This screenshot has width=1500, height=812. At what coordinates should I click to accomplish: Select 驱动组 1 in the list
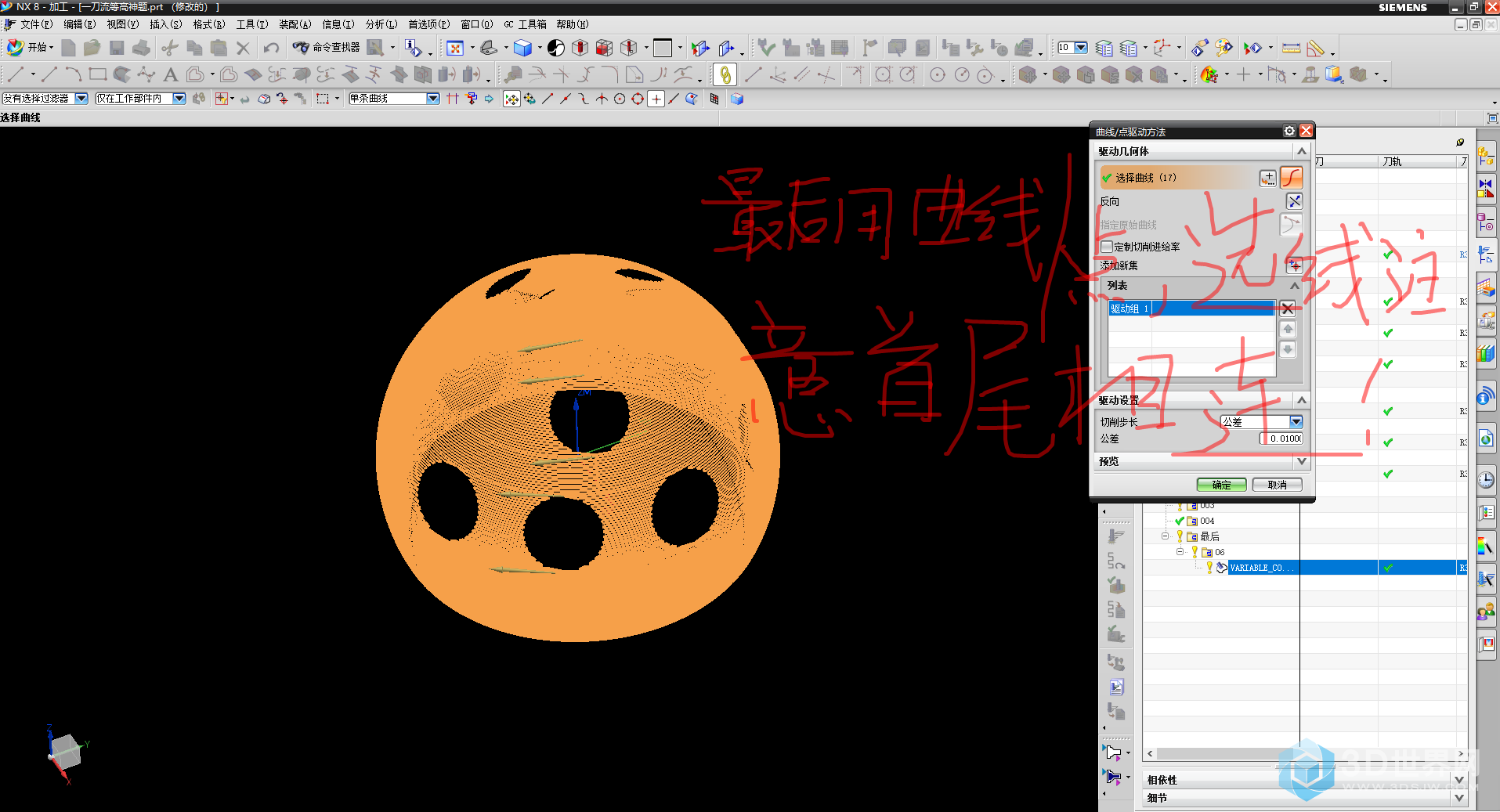click(1191, 309)
